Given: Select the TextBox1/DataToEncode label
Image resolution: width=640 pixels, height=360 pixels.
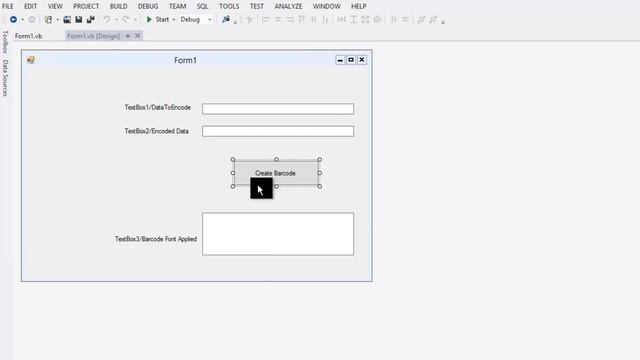Looking at the screenshot, I should tap(158, 107).
